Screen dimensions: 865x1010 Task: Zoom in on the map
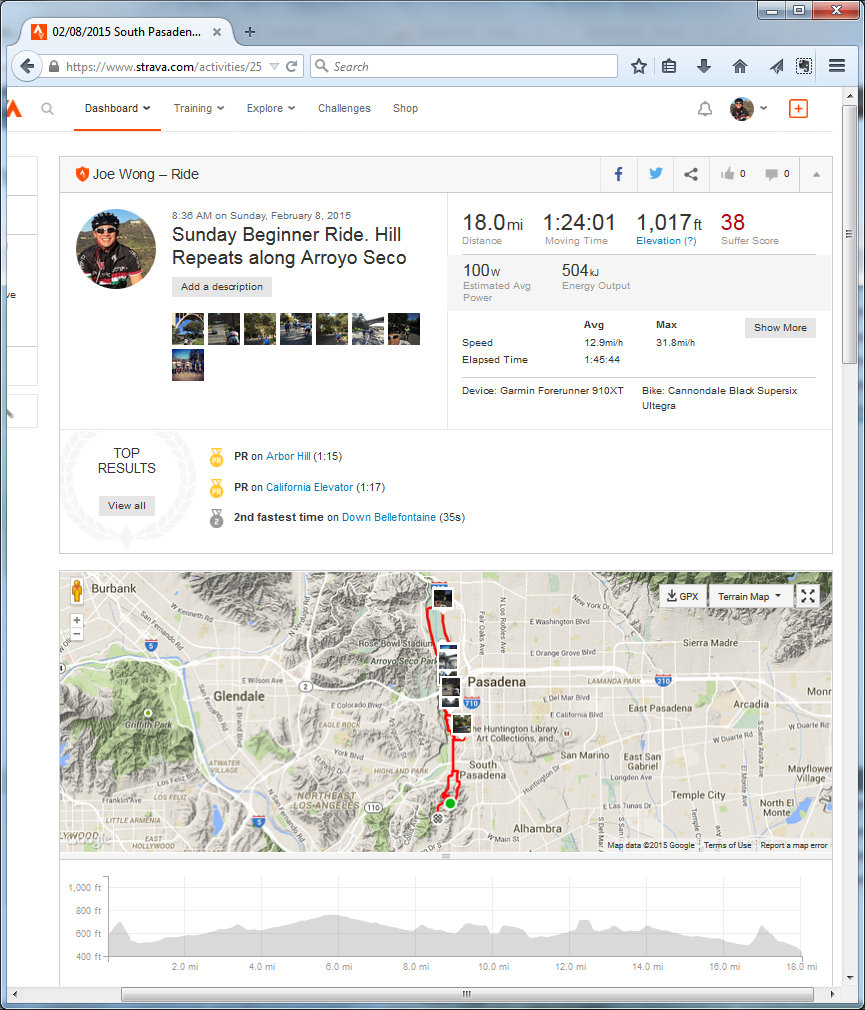click(77, 620)
